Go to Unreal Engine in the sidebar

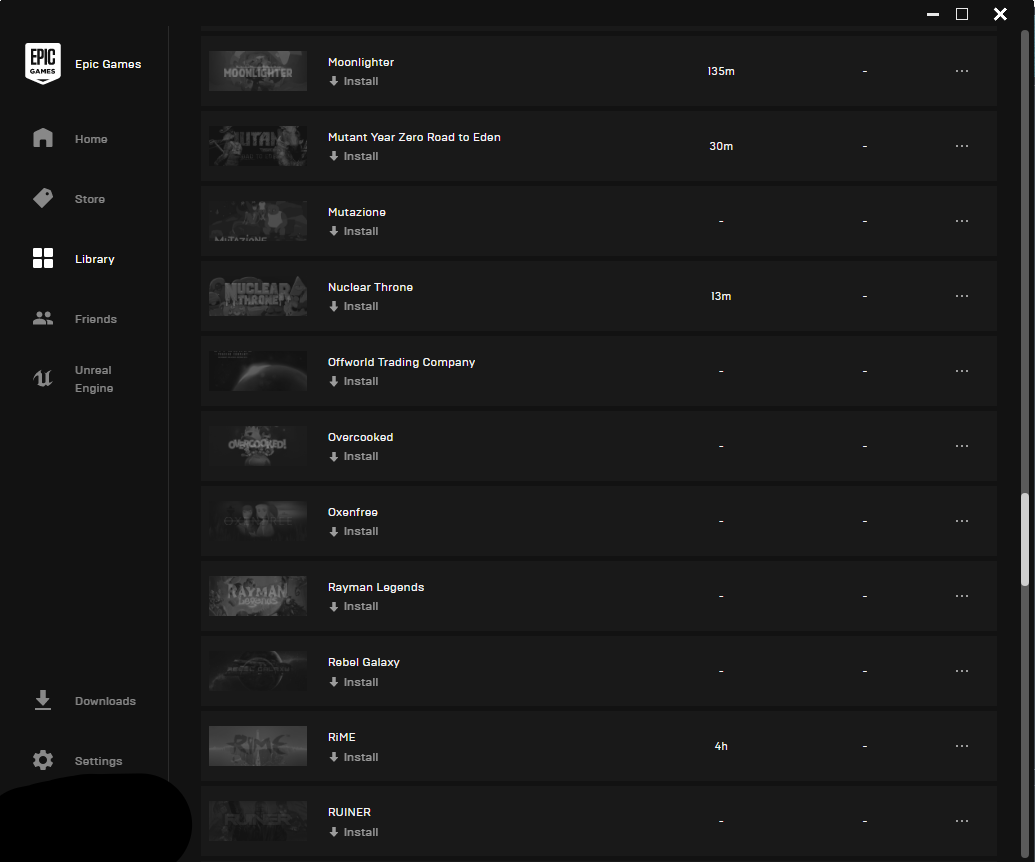coord(94,379)
